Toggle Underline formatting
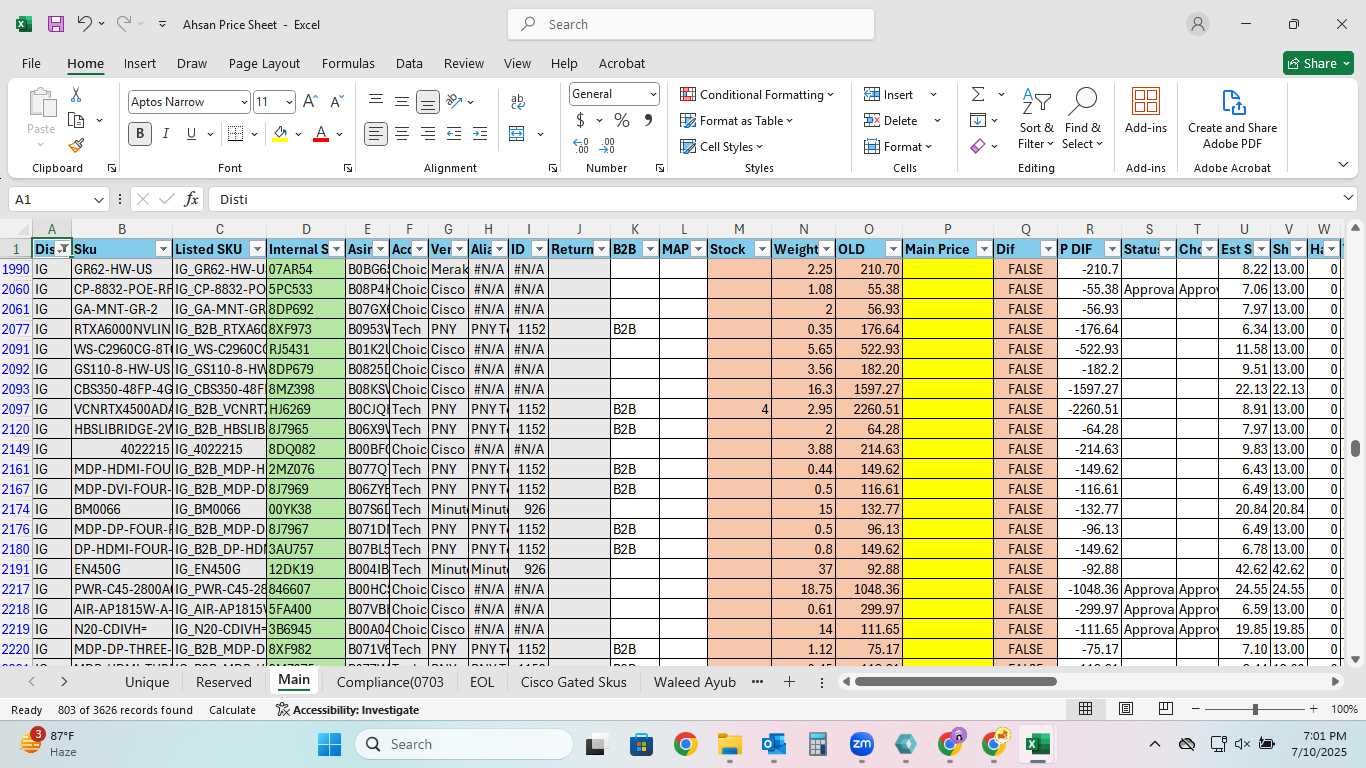Image resolution: width=1366 pixels, height=768 pixels. pos(191,134)
